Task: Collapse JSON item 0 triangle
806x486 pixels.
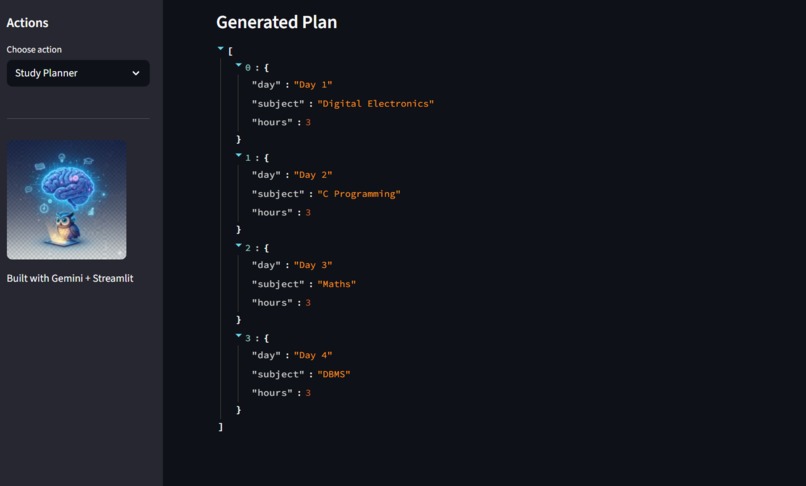Action: pyautogui.click(x=239, y=65)
